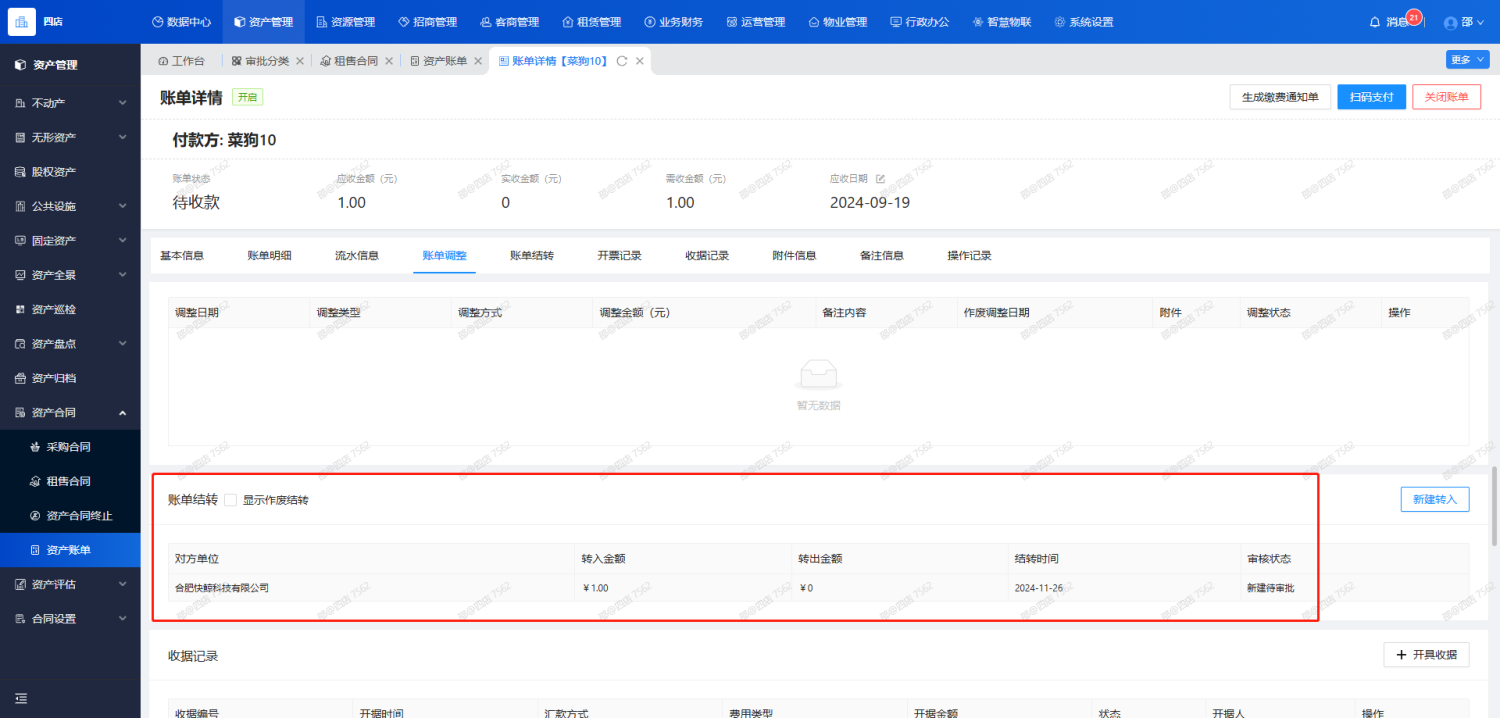Screen dimensions: 1500x718
Task: Select the 账单调整 tab
Action: click(x=444, y=256)
